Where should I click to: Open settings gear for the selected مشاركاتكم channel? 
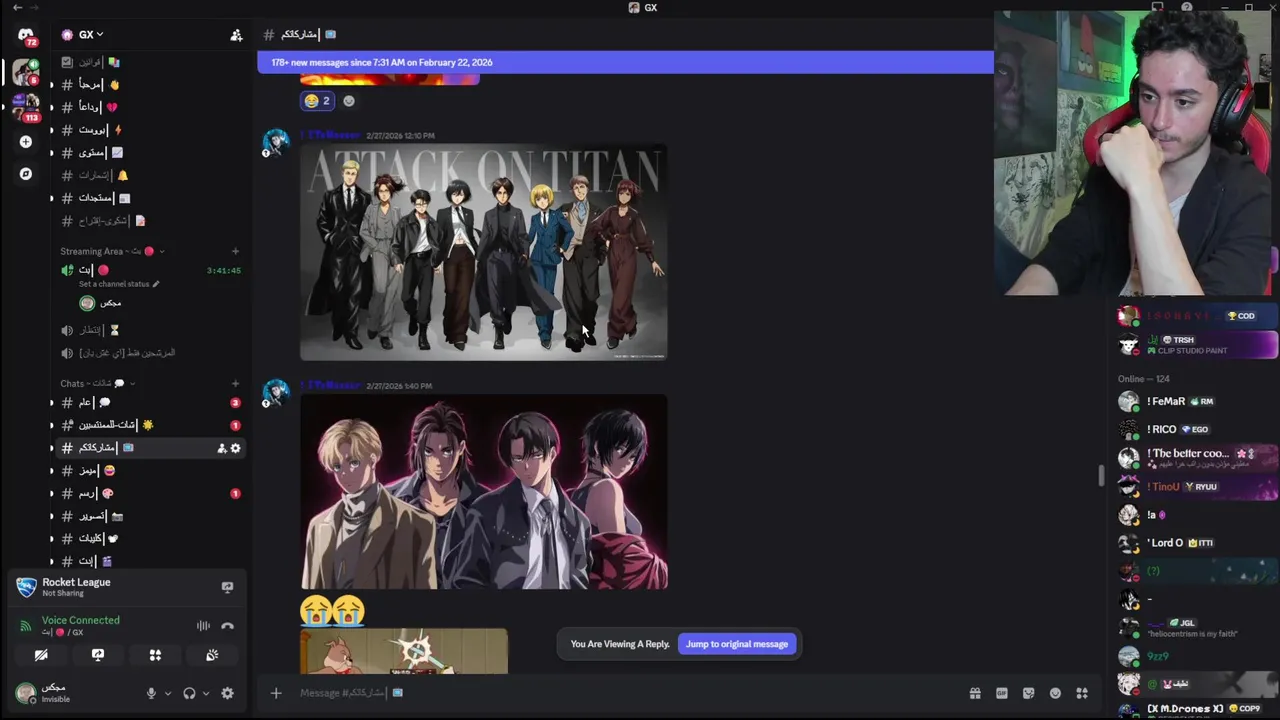pos(236,448)
